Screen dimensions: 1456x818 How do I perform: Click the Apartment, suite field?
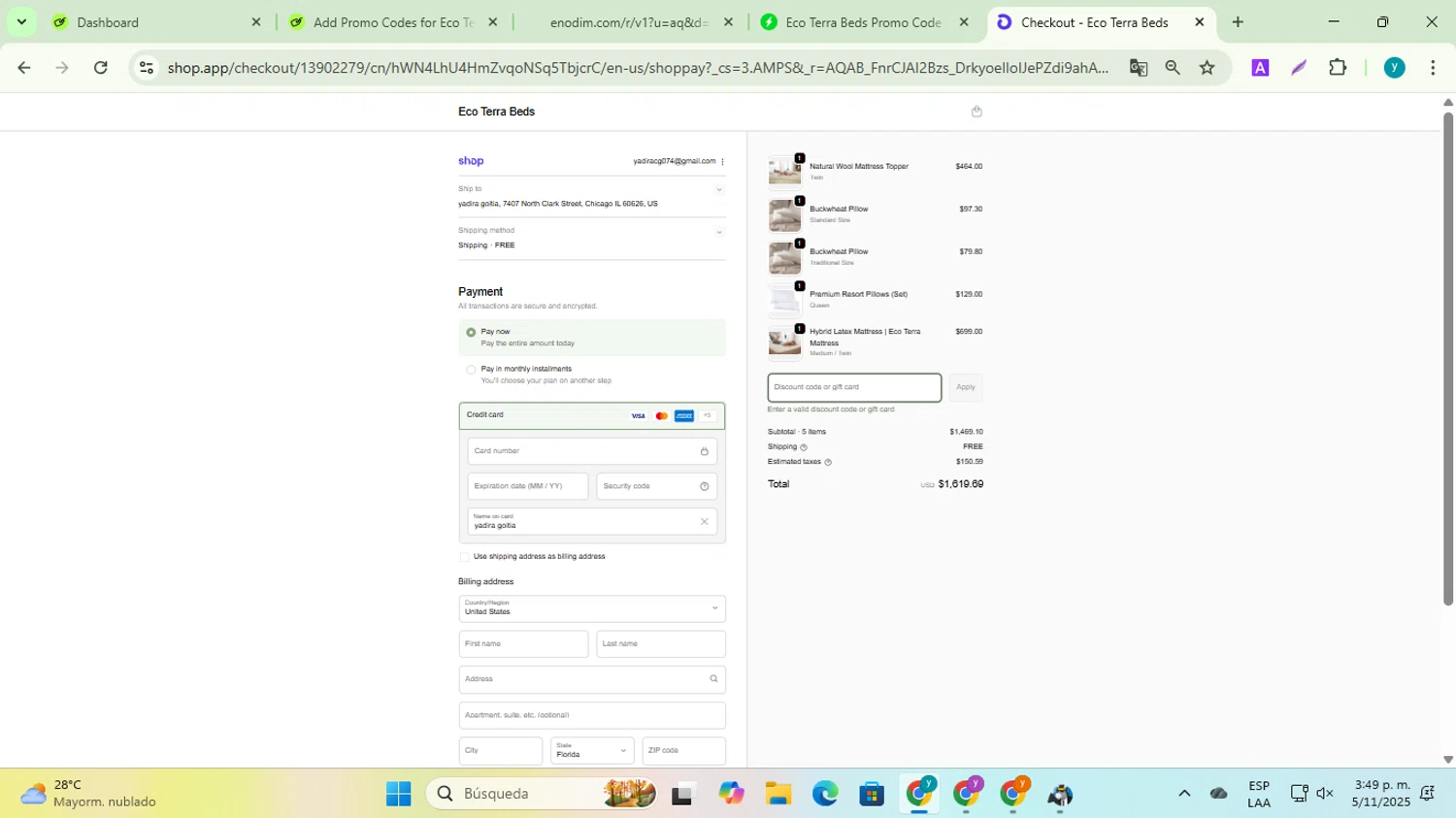[x=592, y=715]
